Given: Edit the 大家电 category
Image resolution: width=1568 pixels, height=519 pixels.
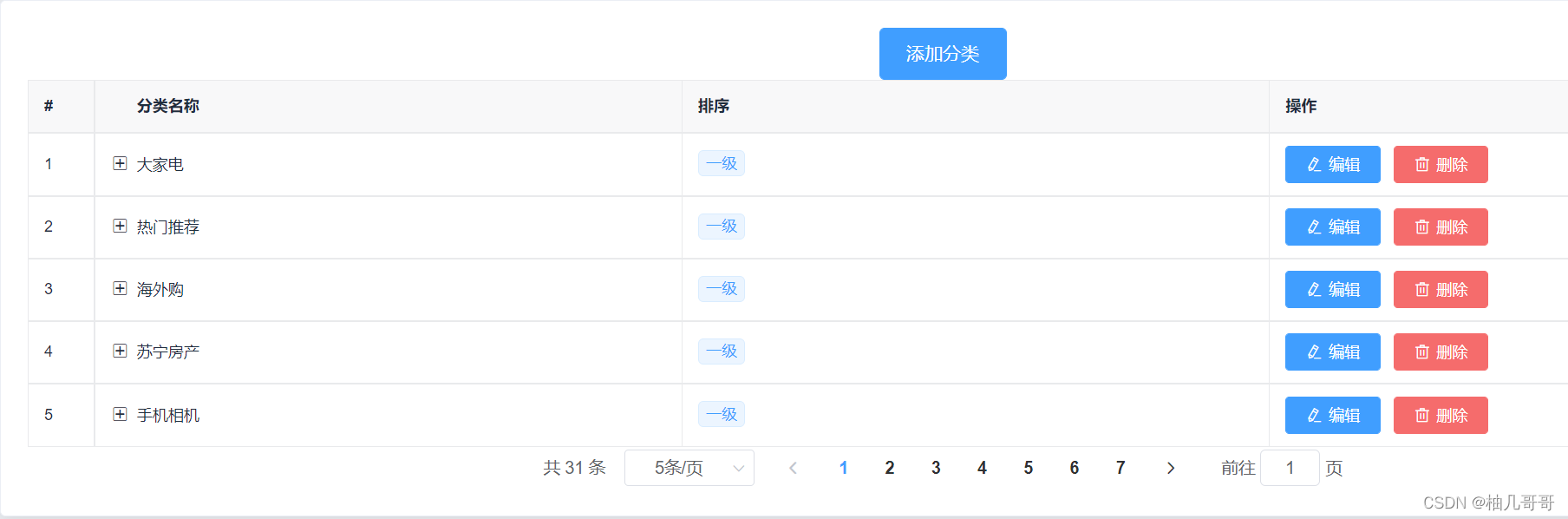Looking at the screenshot, I should (x=1332, y=164).
